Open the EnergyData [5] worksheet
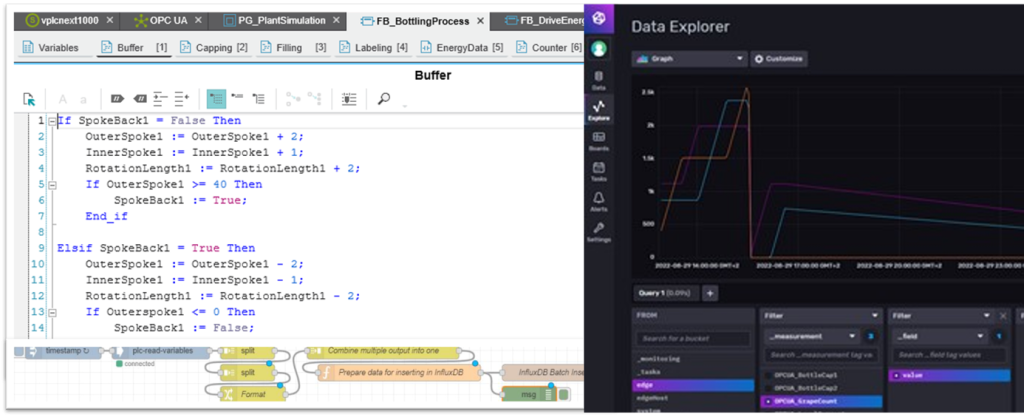This screenshot has height=417, width=1024. [x=462, y=47]
